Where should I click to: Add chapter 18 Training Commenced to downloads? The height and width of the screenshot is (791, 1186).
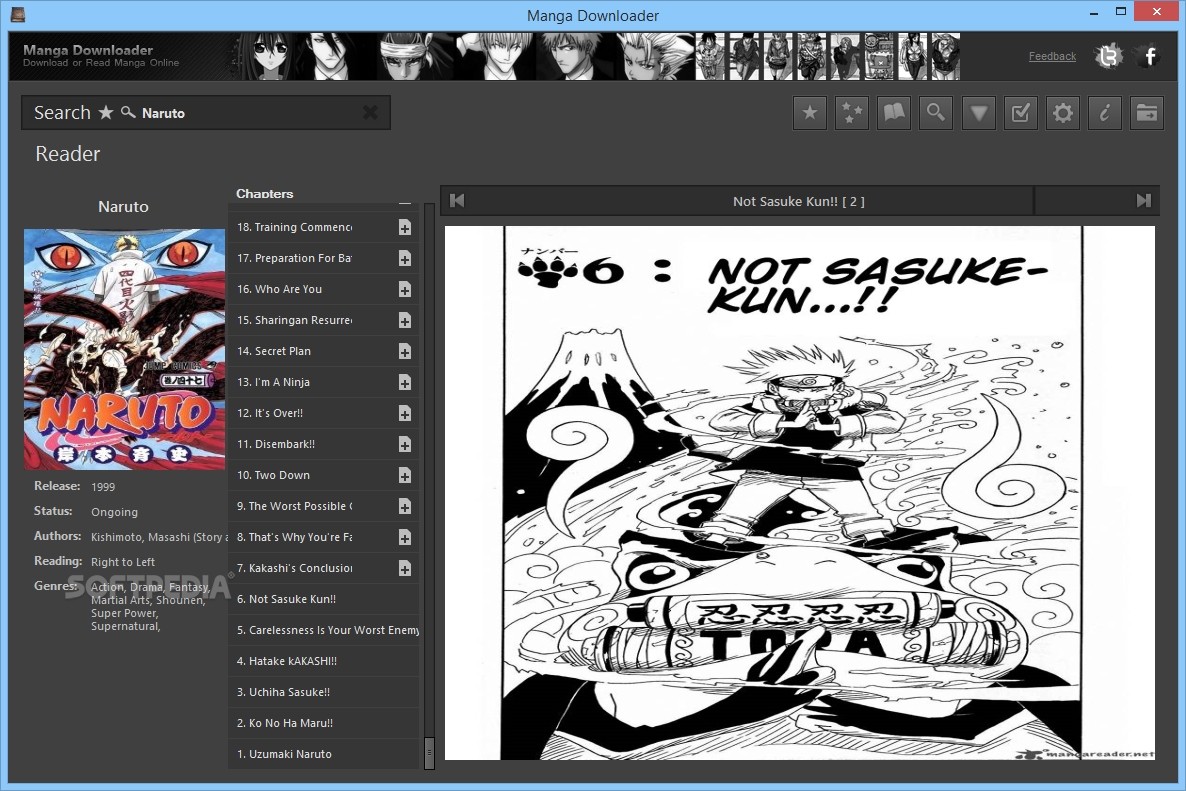(x=405, y=228)
